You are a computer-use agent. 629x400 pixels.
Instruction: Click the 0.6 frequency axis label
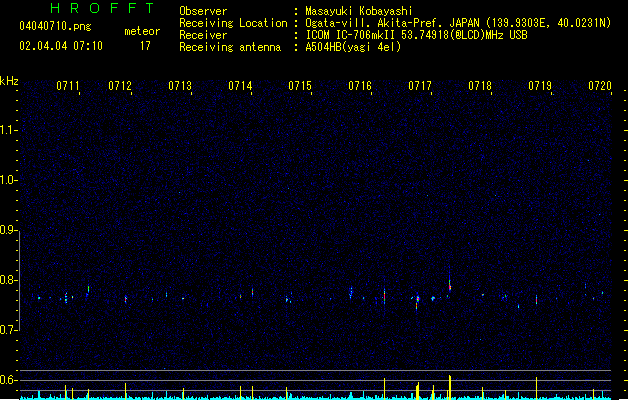(x=7, y=380)
